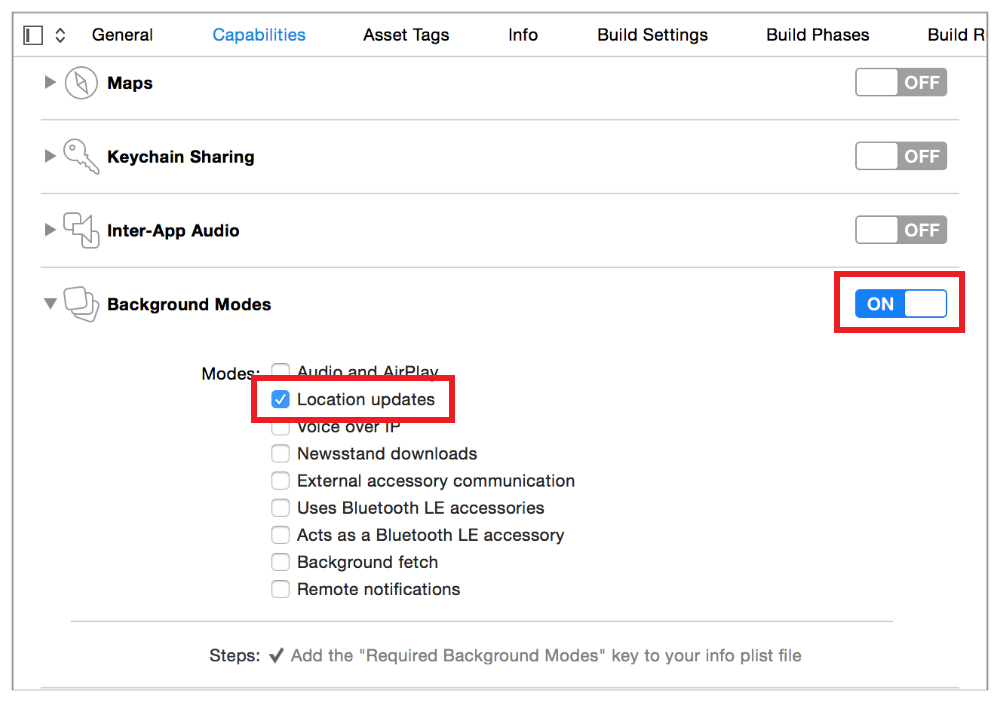
Task: Click the Maps compass icon
Action: coord(80,83)
